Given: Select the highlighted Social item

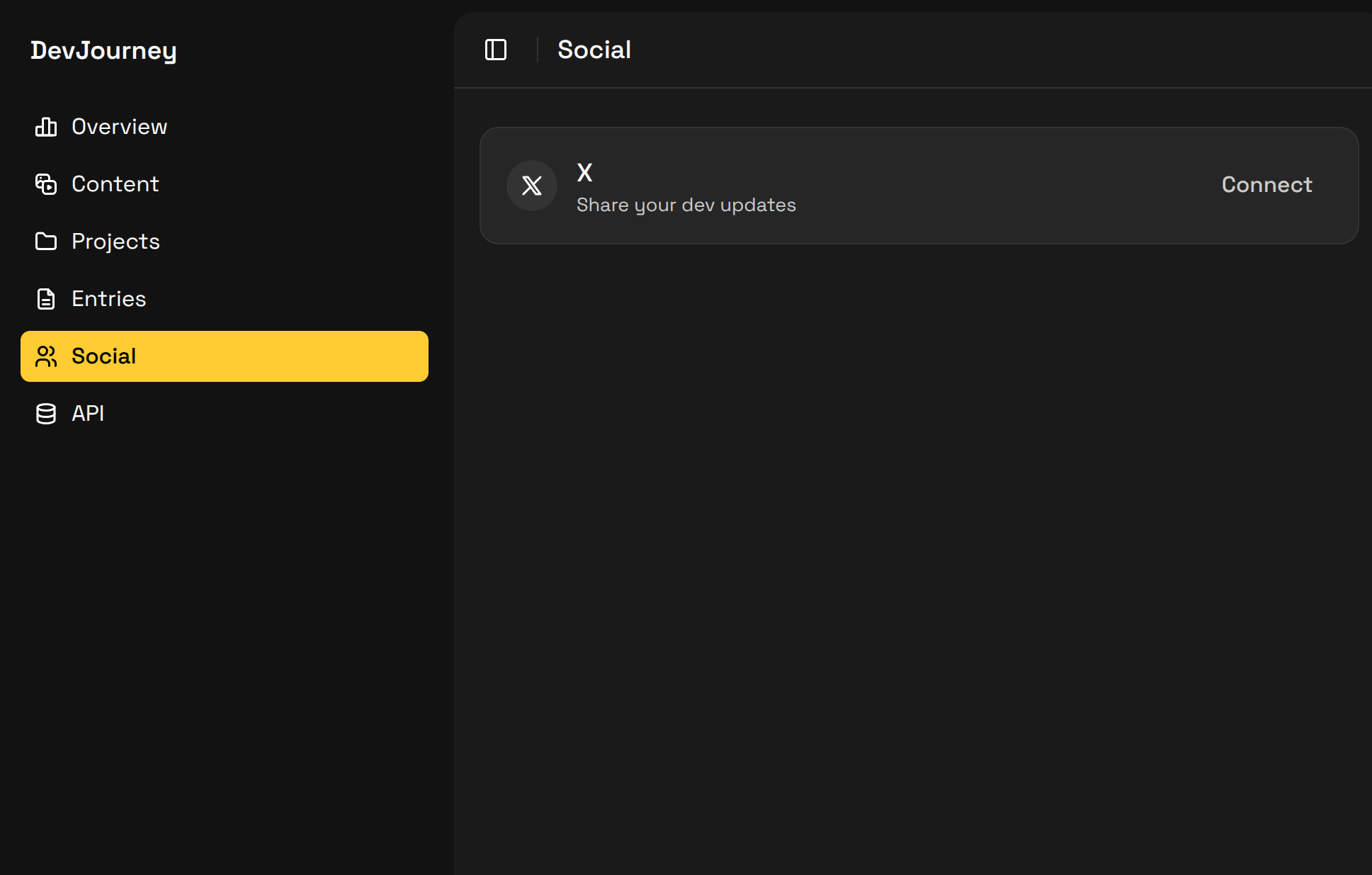Looking at the screenshot, I should click(x=225, y=356).
